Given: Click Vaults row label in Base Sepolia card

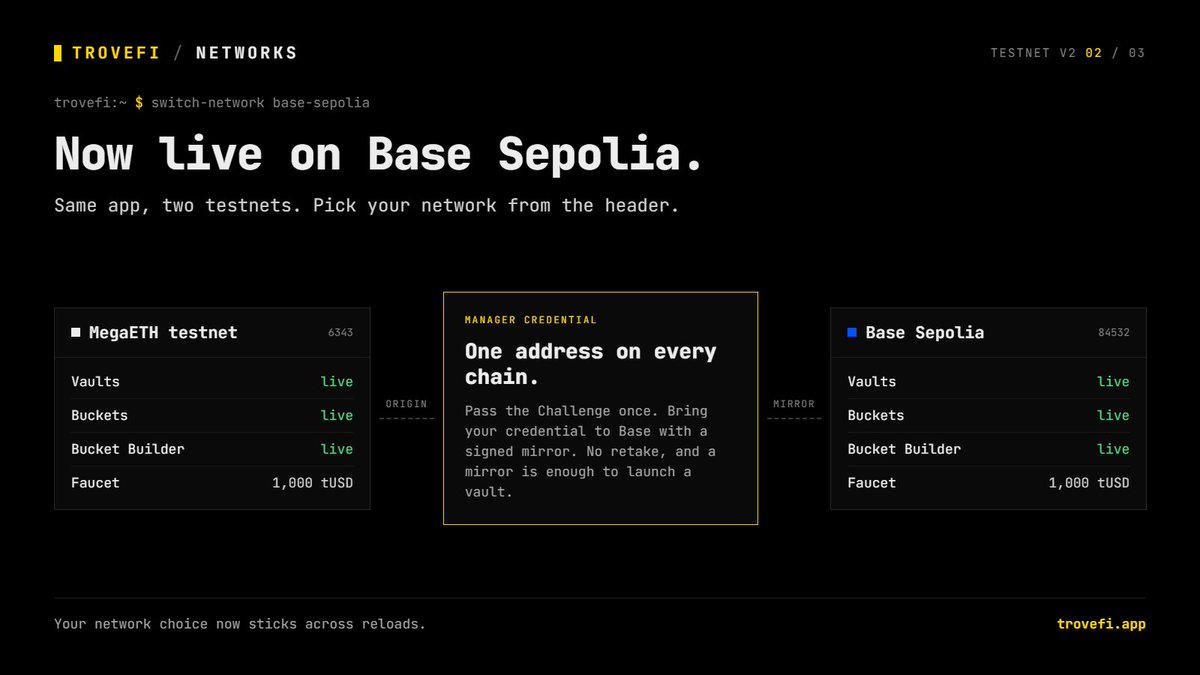Looking at the screenshot, I should click(872, 381).
